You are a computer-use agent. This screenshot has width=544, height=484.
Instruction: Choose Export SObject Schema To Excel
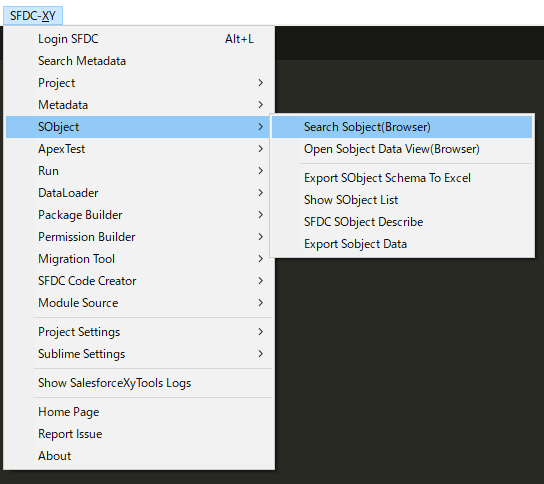402,178
